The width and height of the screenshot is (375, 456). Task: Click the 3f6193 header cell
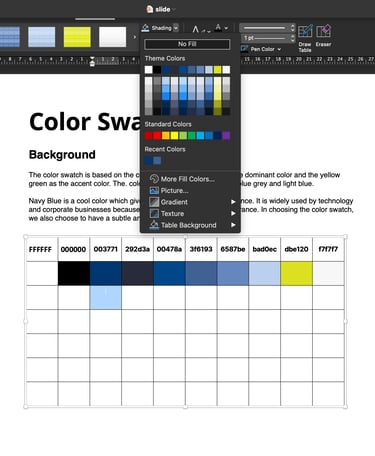201,249
